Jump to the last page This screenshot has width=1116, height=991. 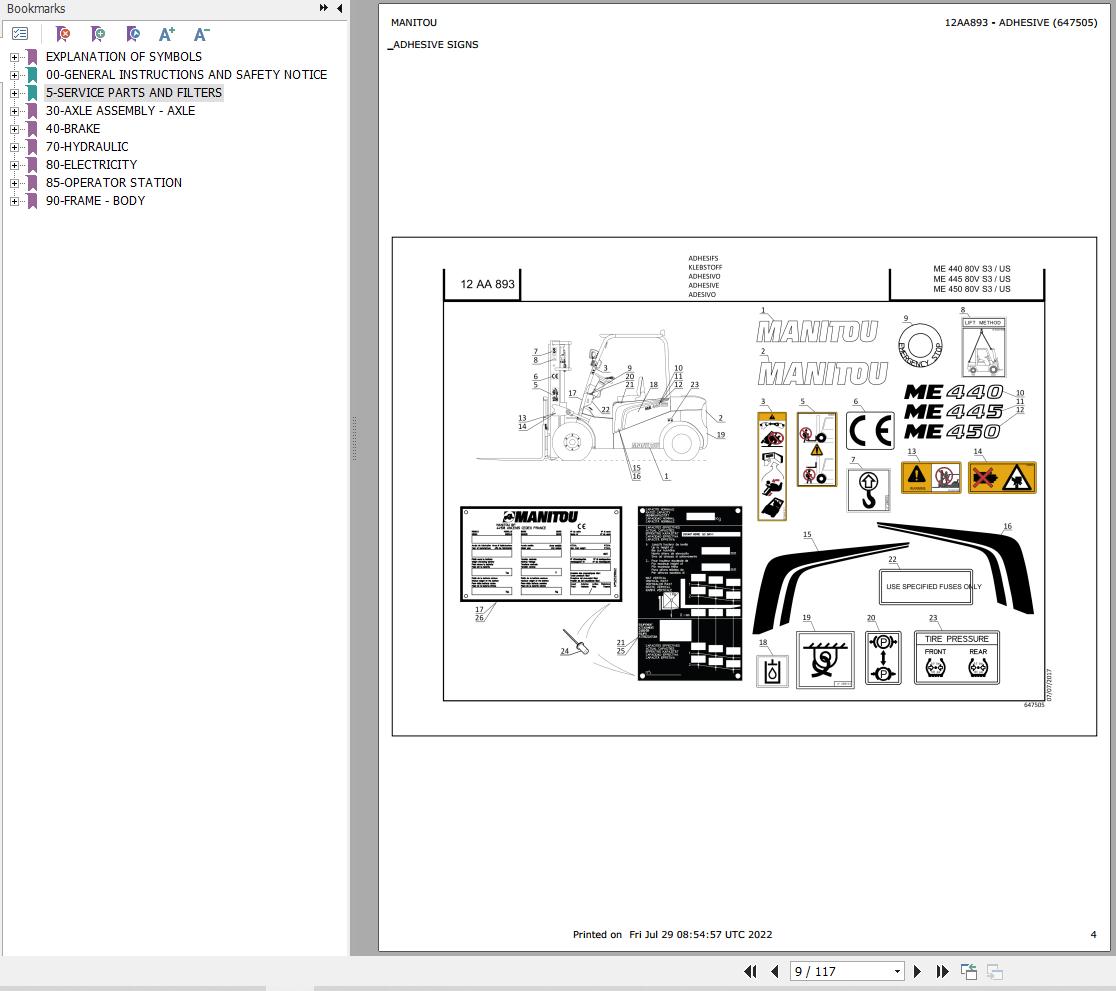coord(942,971)
